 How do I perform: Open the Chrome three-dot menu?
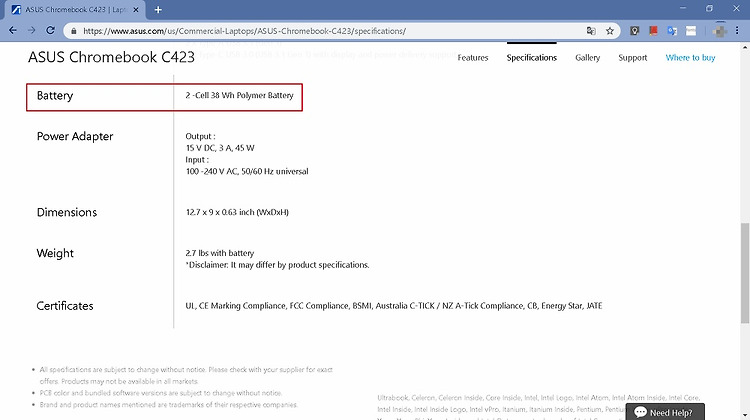(737, 31)
